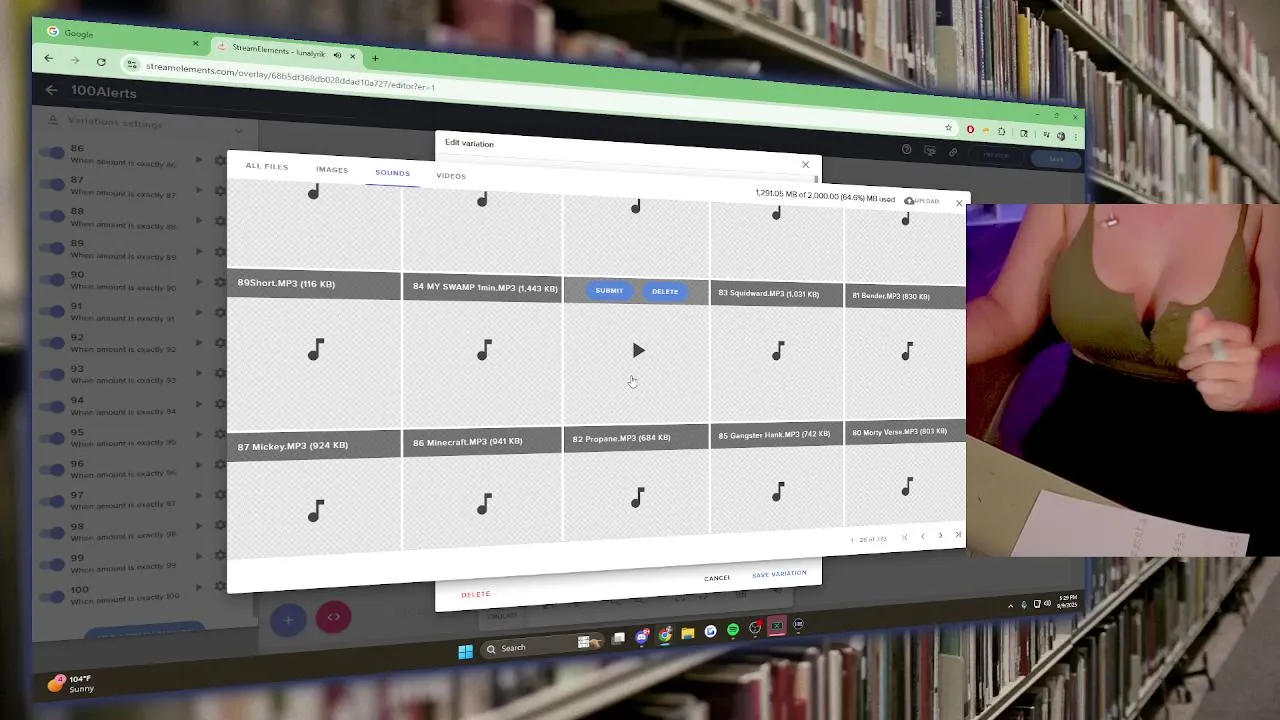Choose the 83 Squidward.MP3 sound

[777, 350]
